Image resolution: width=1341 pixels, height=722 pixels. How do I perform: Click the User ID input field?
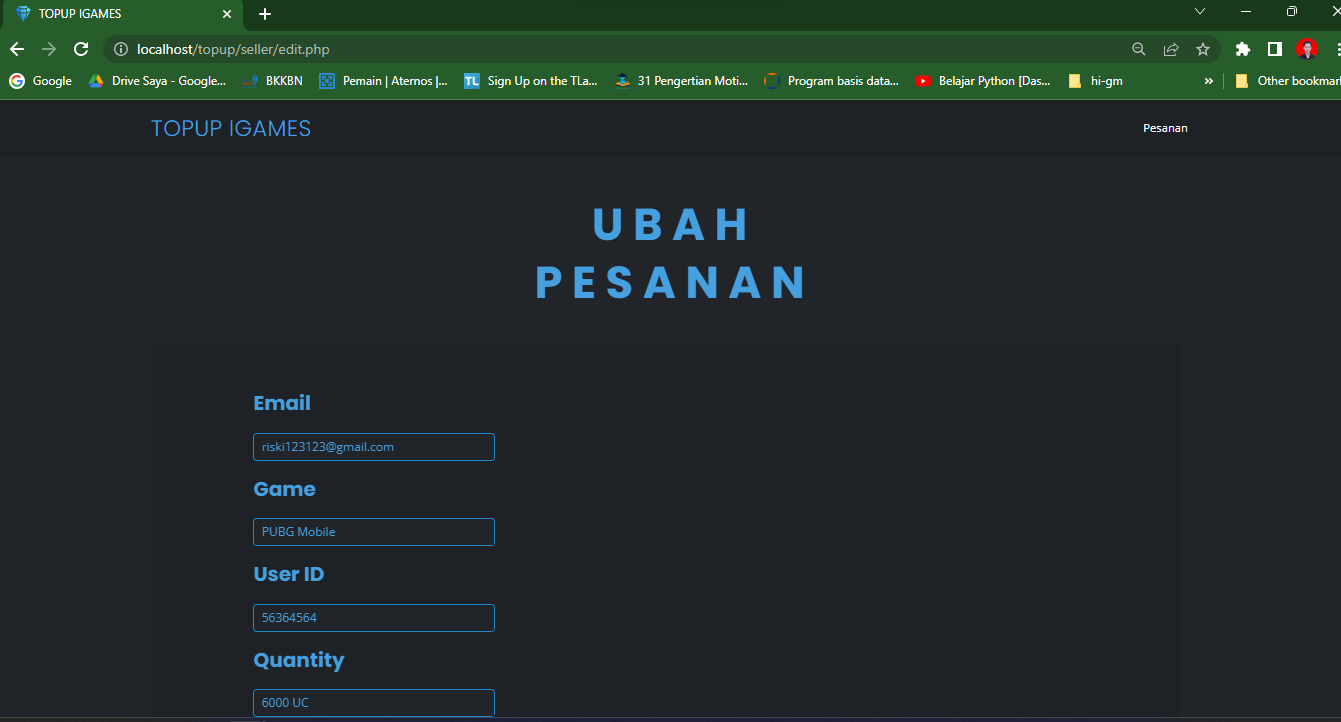click(x=374, y=618)
